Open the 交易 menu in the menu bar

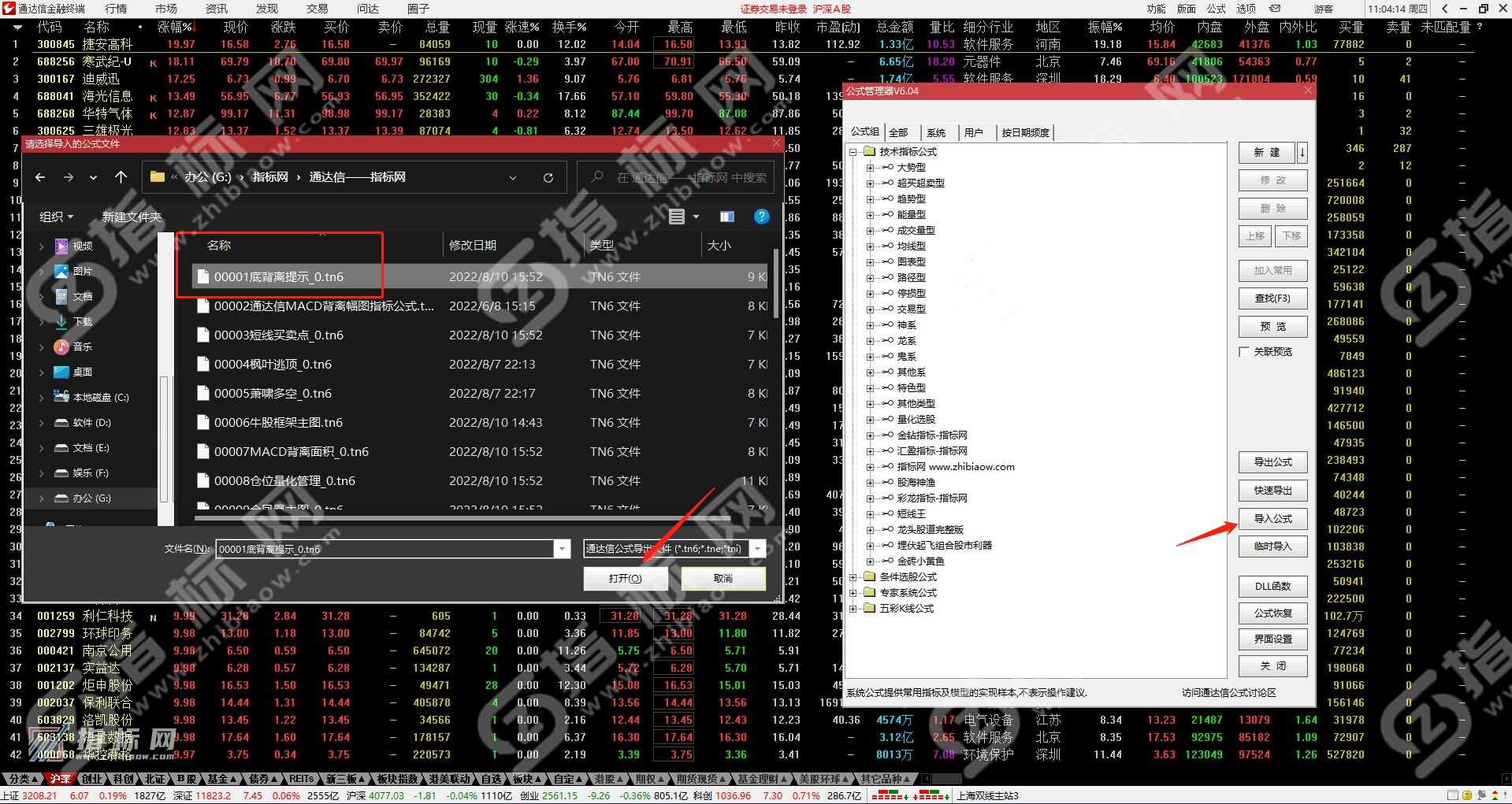coord(316,9)
